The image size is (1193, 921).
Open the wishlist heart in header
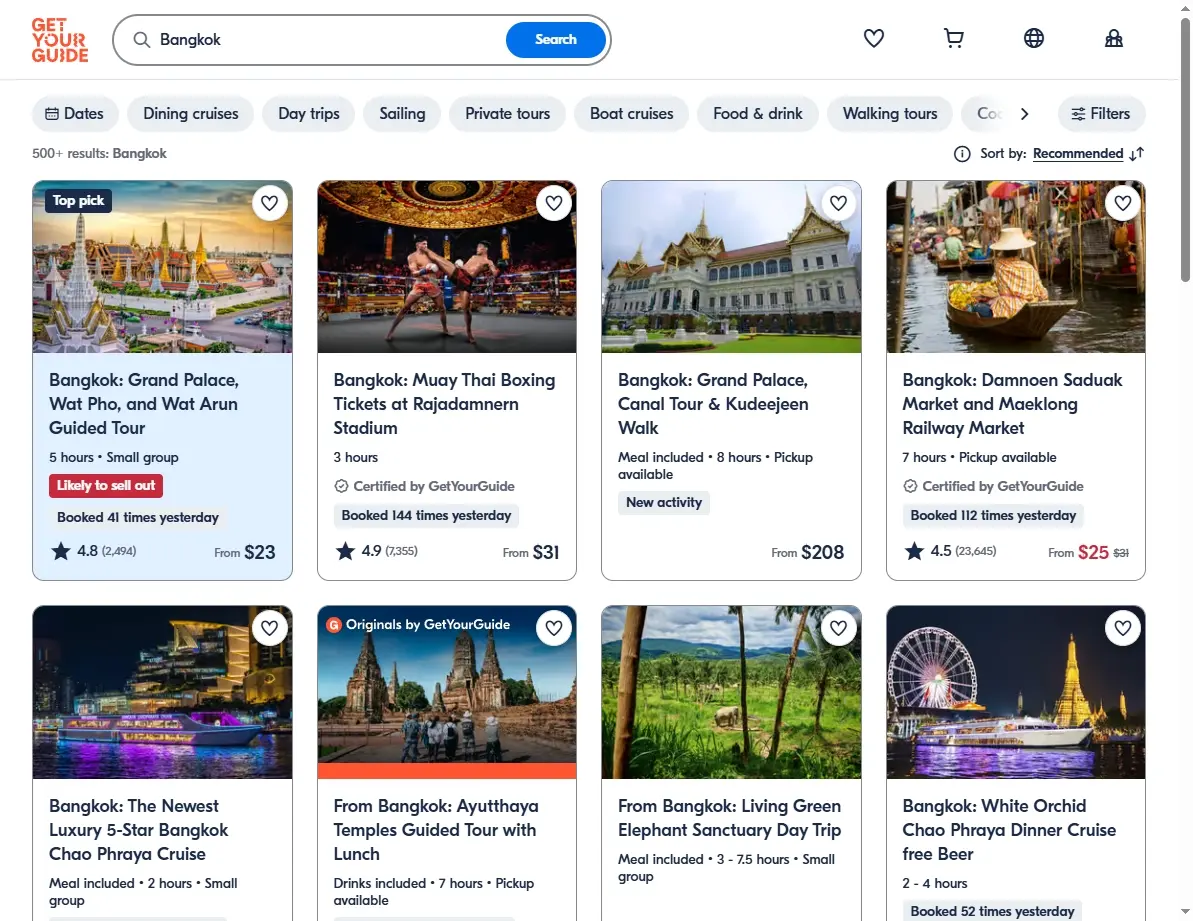coord(873,38)
